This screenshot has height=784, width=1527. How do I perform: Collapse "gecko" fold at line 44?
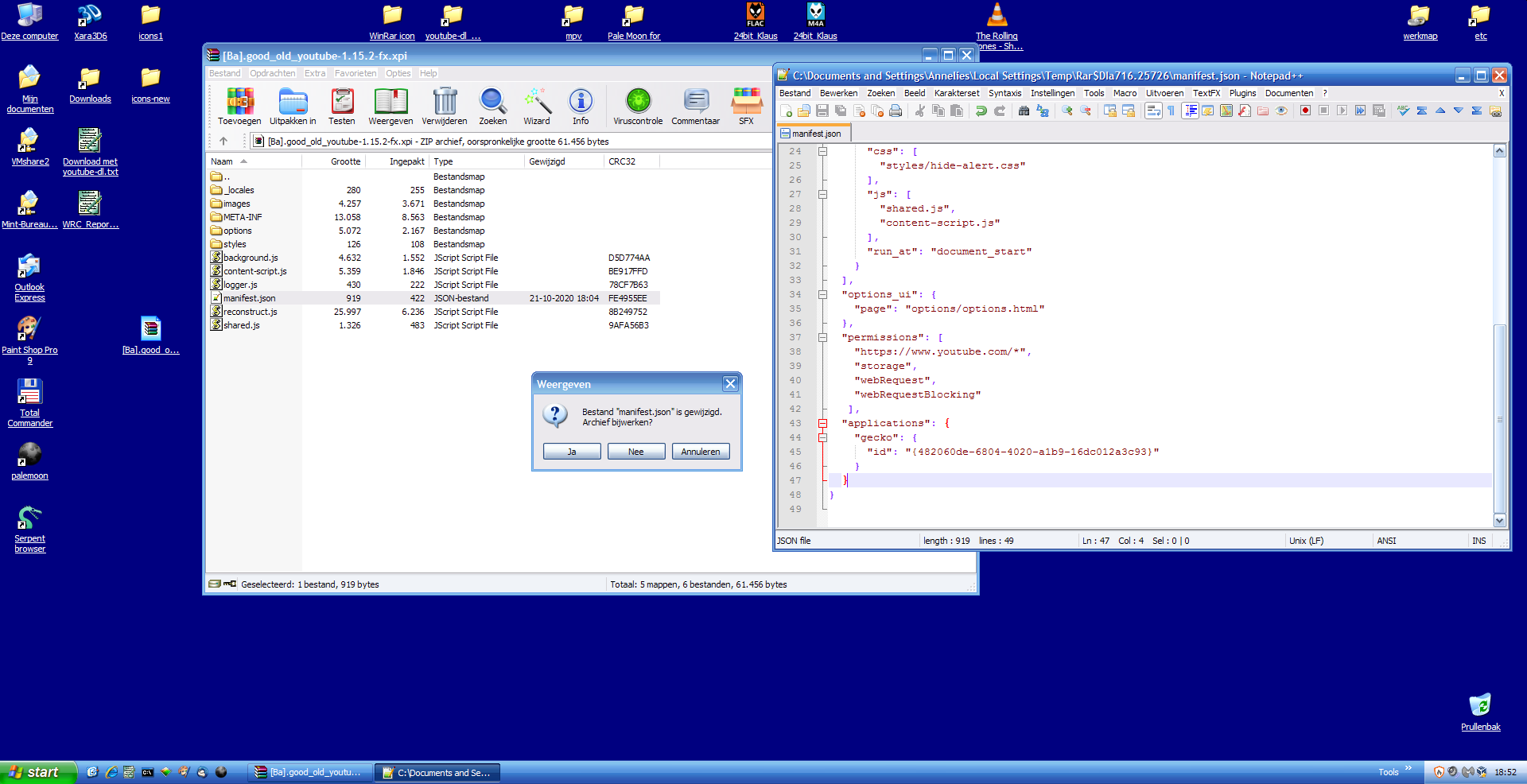(823, 437)
